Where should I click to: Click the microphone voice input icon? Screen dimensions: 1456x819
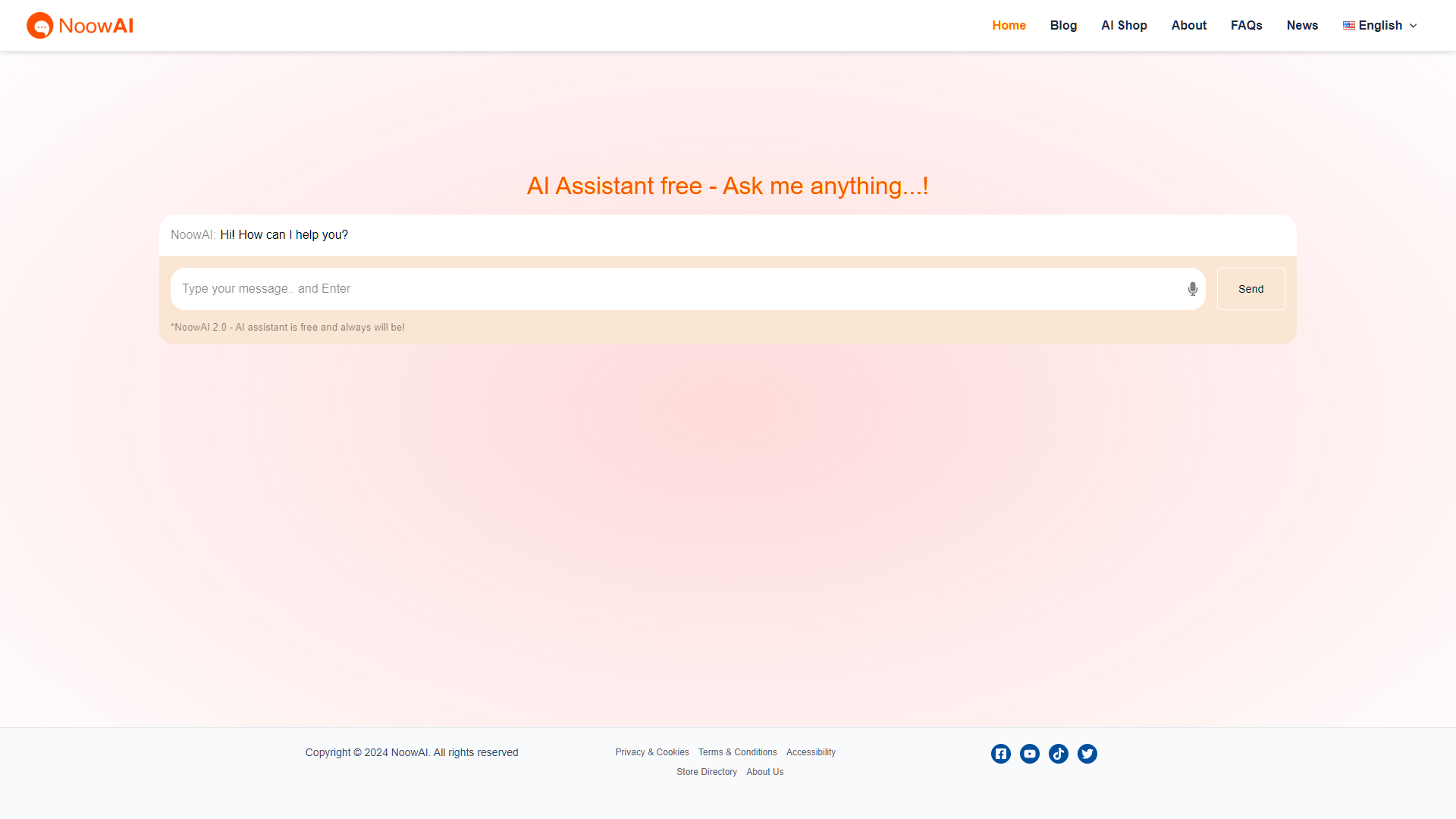(1193, 289)
